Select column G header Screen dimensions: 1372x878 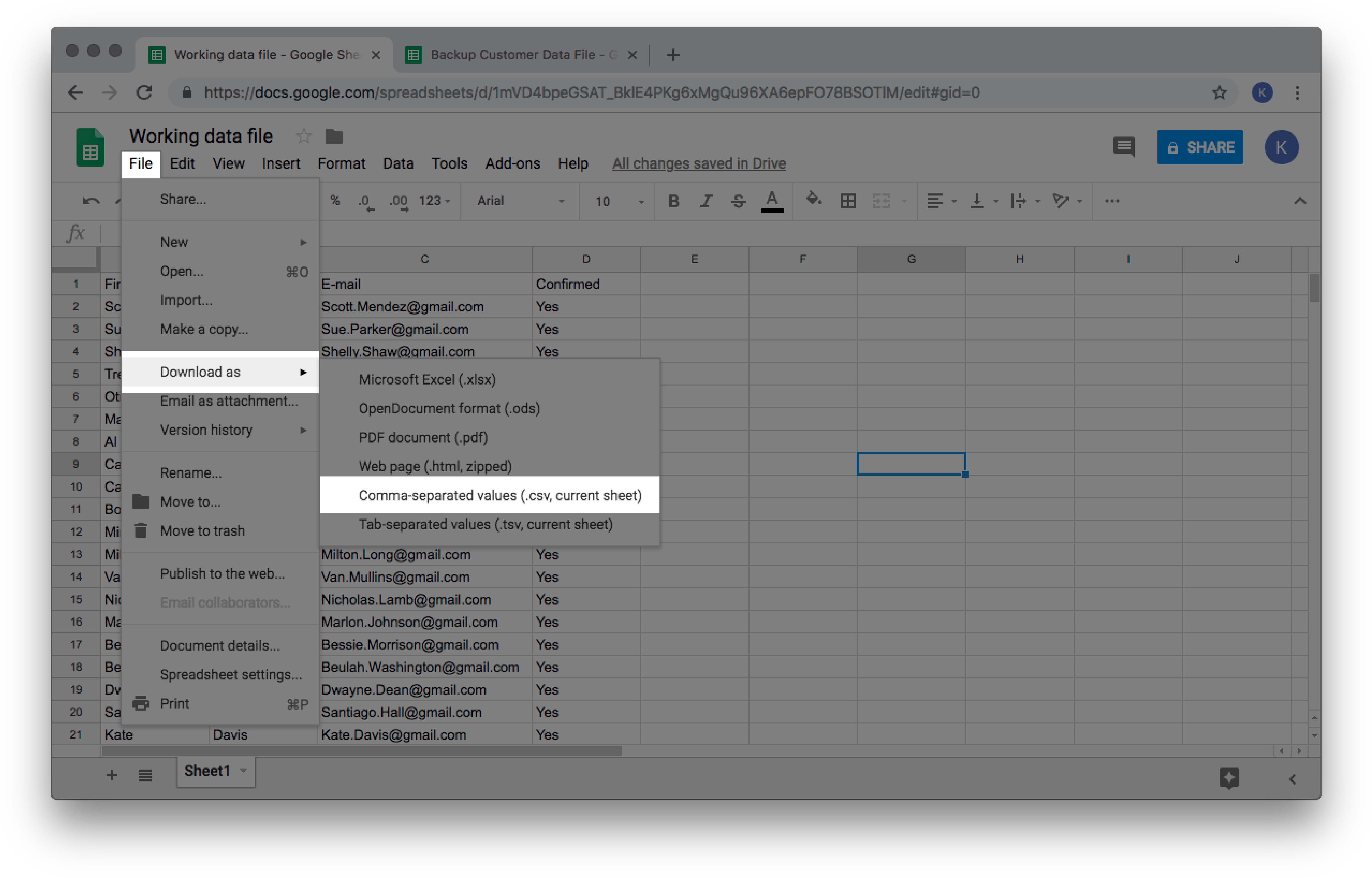pos(911,259)
